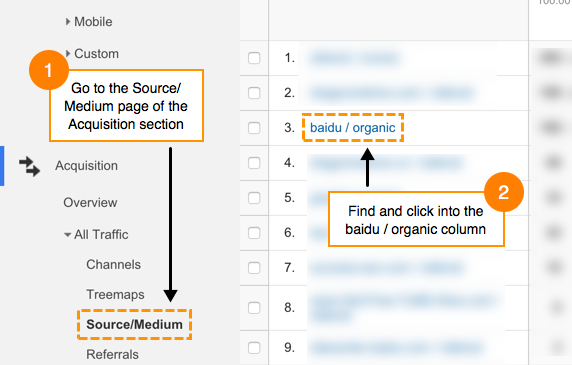This screenshot has height=365, width=572.
Task: Go to the Referrals report
Action: click(x=112, y=354)
